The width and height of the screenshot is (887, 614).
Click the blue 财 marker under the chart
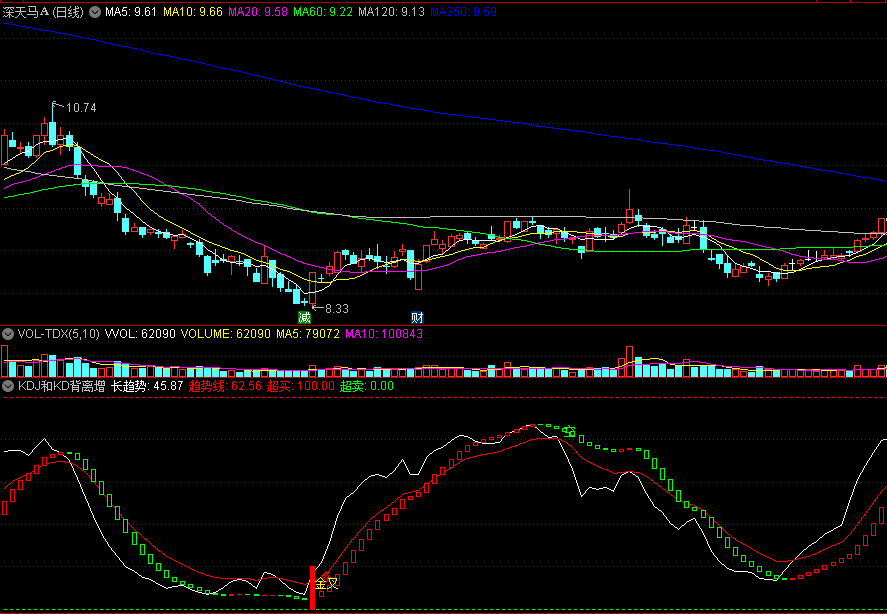coord(417,317)
